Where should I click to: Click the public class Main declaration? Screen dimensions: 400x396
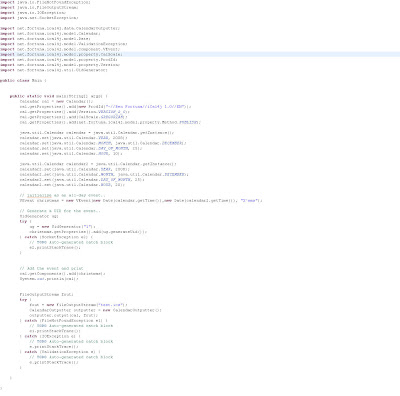(x=23, y=80)
